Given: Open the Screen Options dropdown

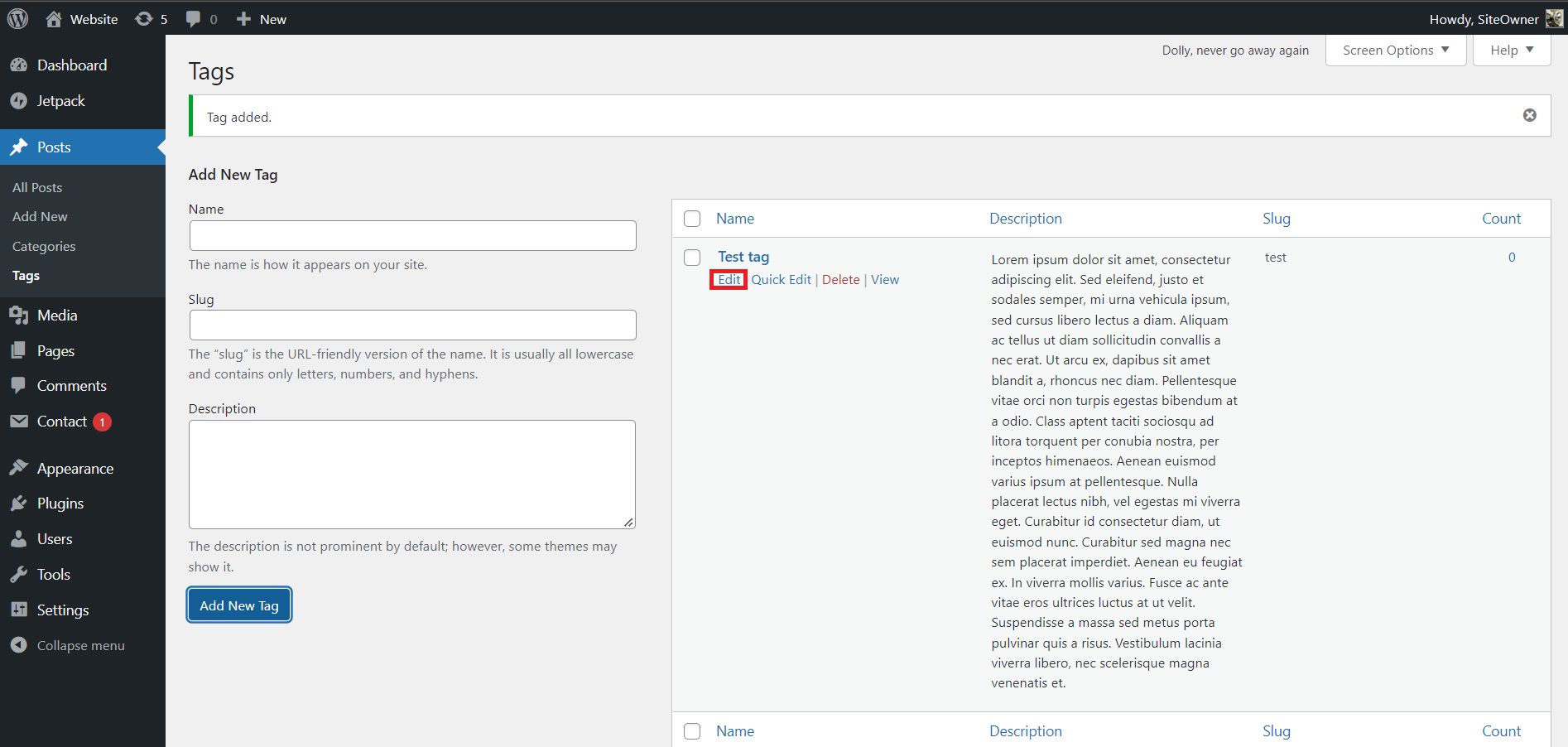Looking at the screenshot, I should point(1394,50).
